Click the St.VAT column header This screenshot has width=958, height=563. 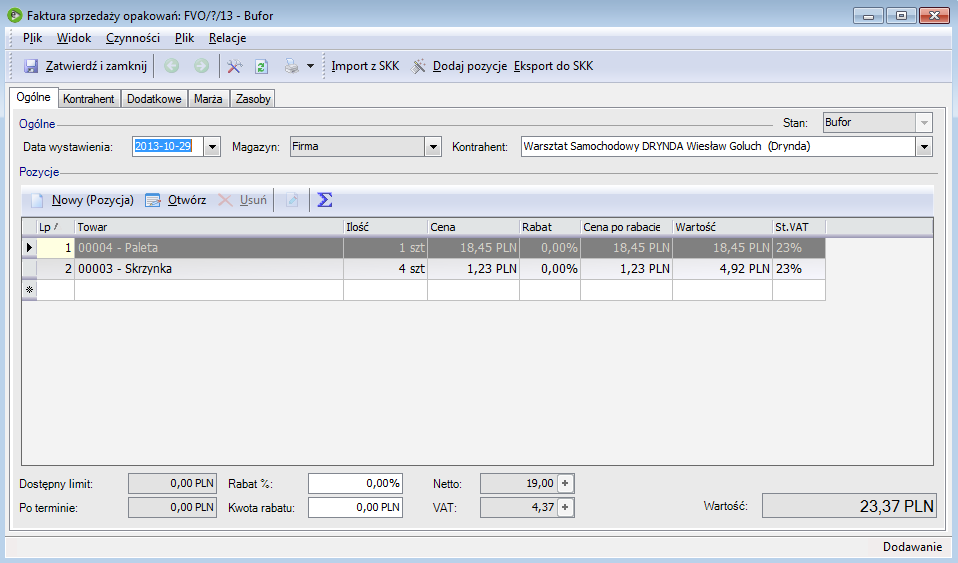coord(799,227)
